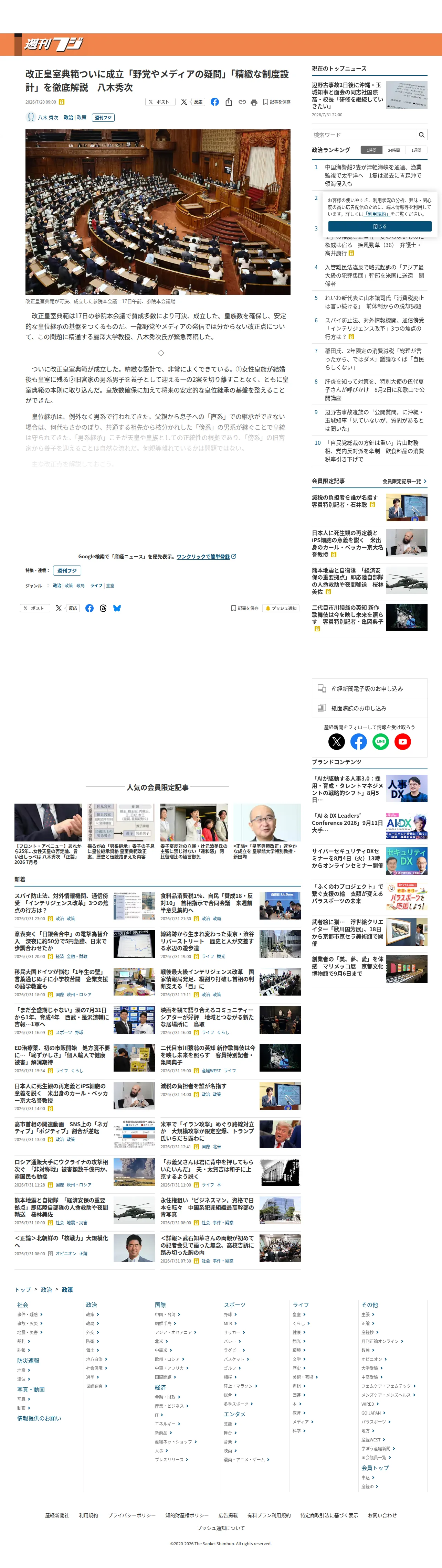This screenshot has width=442, height=1568.
Task: Click the member lock icon next to article date
Action: coord(61,102)
